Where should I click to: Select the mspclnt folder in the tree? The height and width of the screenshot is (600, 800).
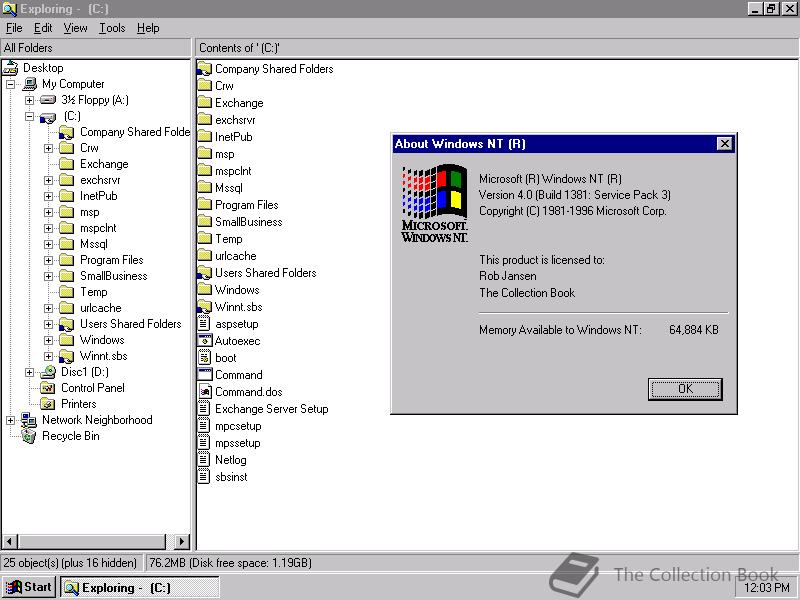coord(98,228)
